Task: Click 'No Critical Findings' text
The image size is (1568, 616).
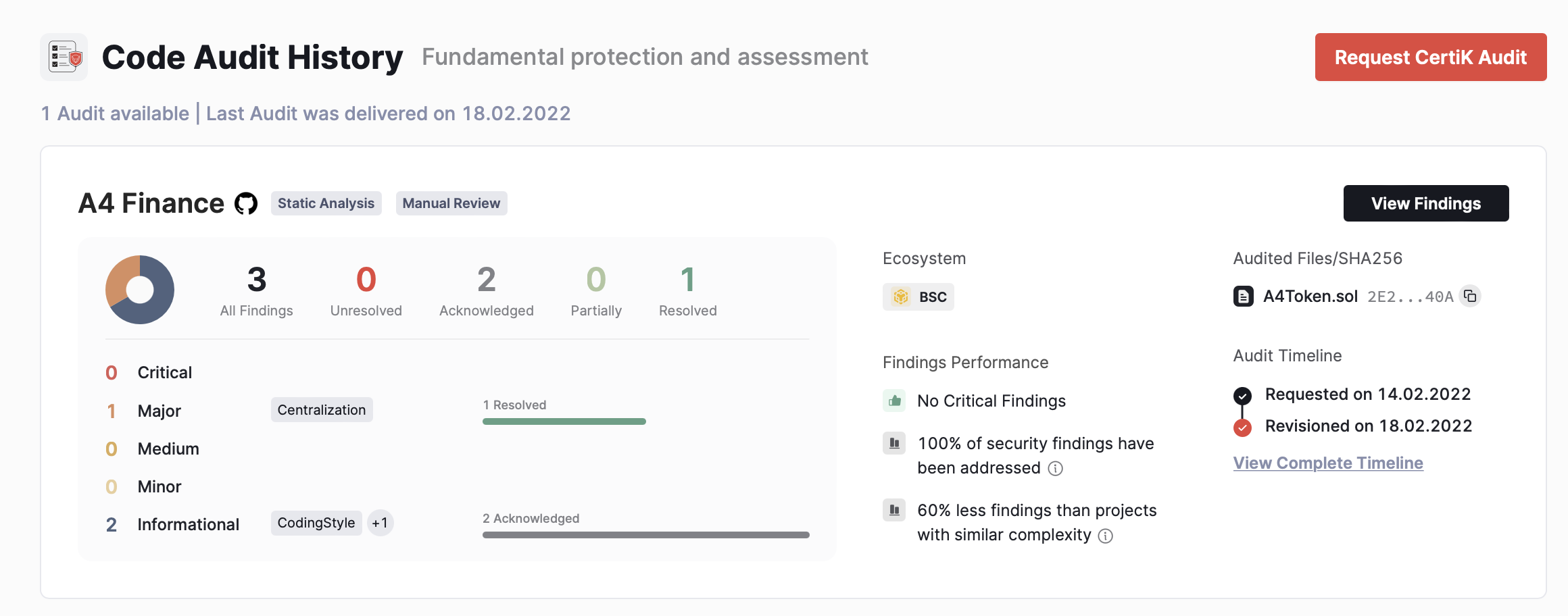Action: click(x=991, y=401)
